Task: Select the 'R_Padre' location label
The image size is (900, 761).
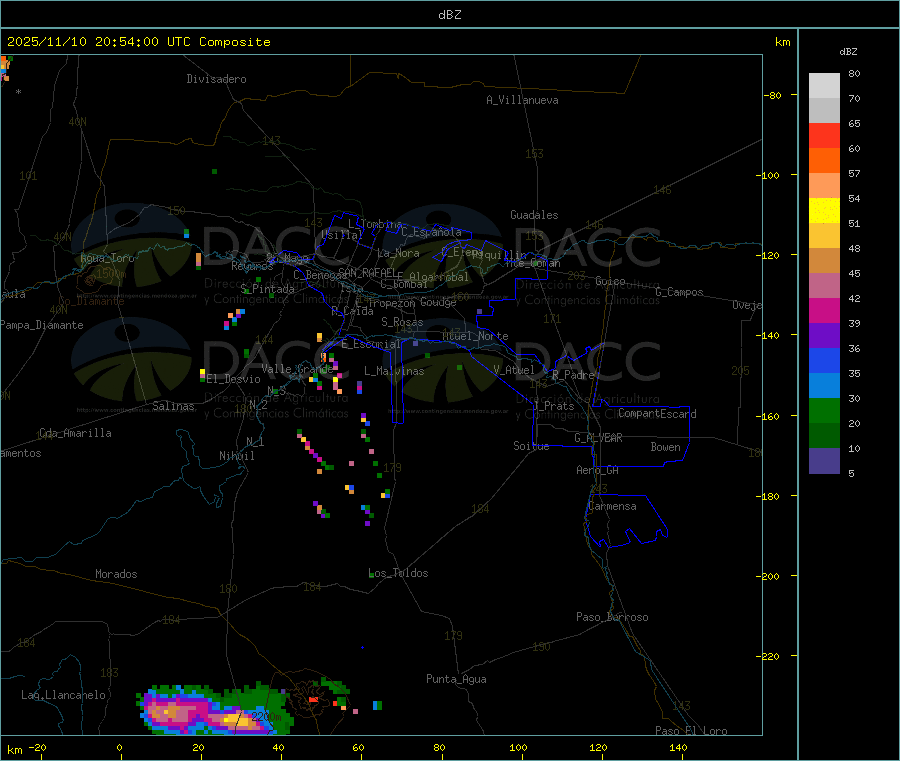Action: pos(574,375)
